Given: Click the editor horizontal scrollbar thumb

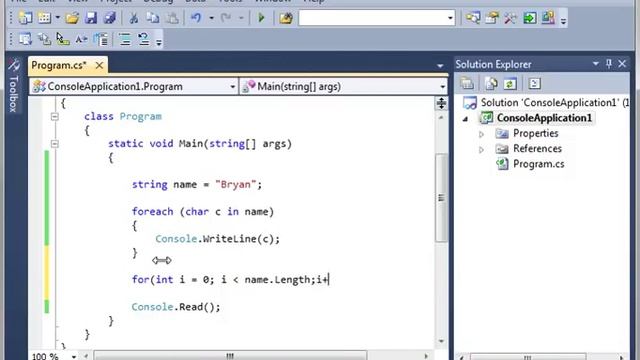Looking at the screenshot, I should click(x=230, y=356).
